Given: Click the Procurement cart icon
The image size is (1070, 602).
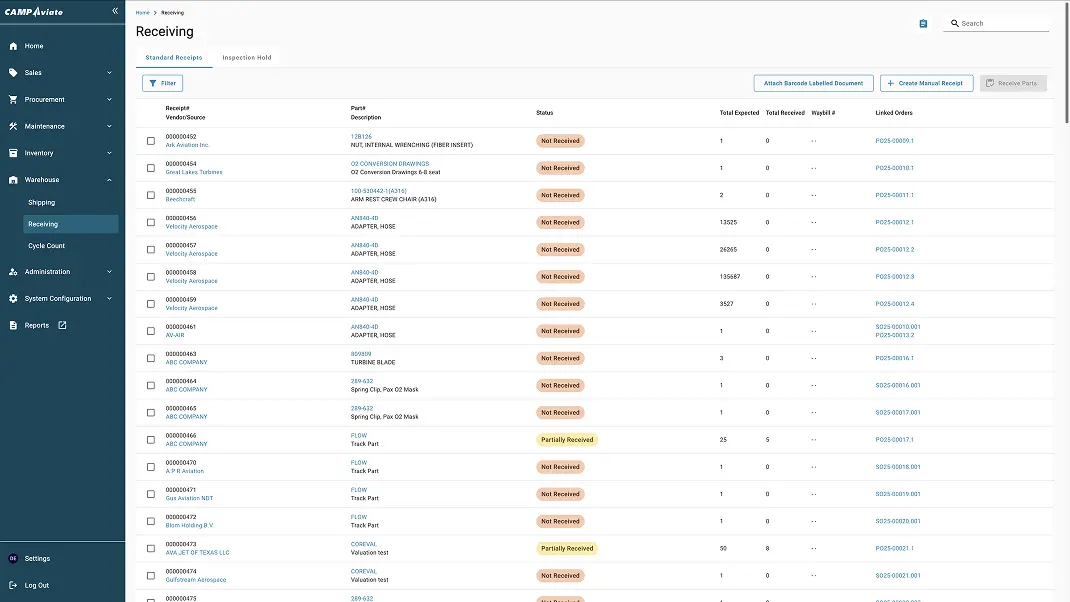Looking at the screenshot, I should pos(13,100).
